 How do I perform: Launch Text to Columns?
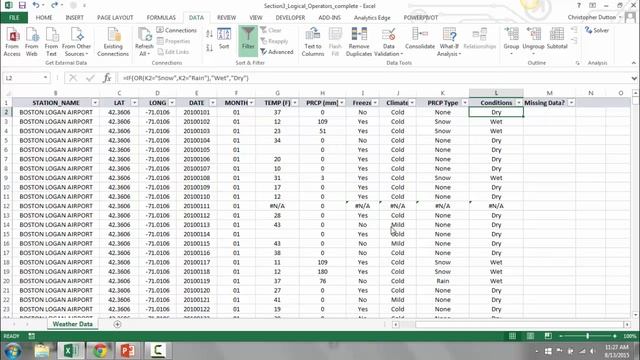coord(313,42)
